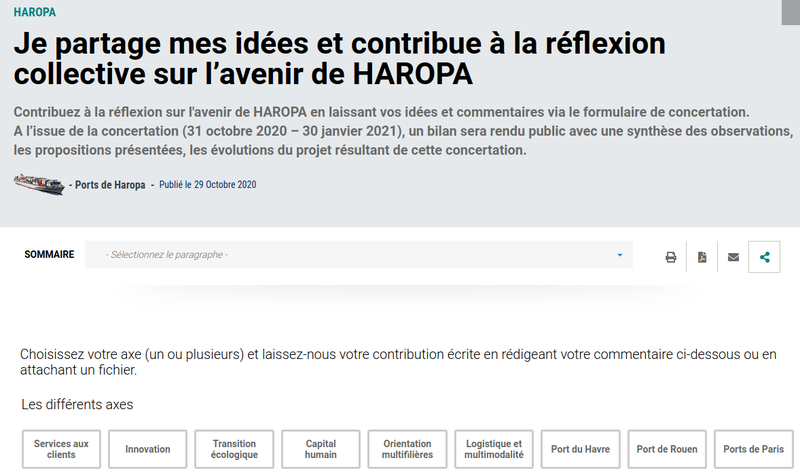This screenshot has height=475, width=800.
Task: Toggle the 'Orientation multifilières' axis
Action: [x=407, y=449]
